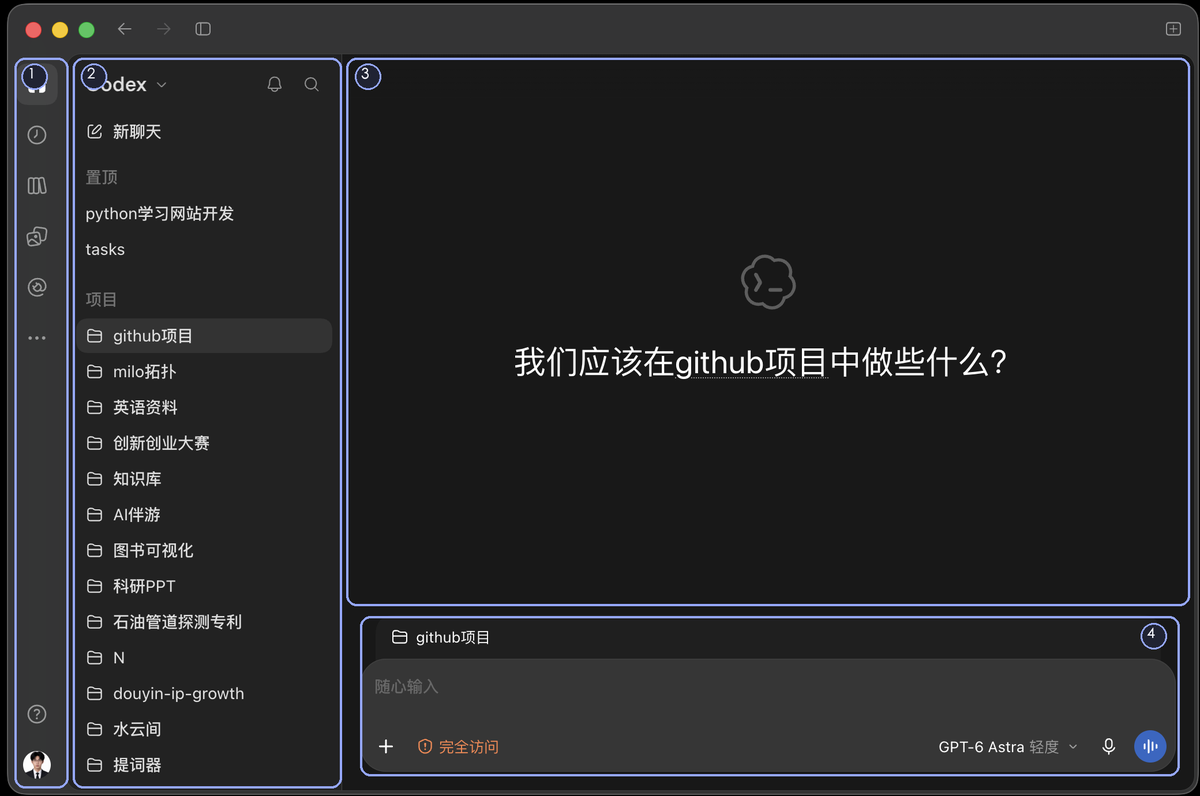
Task: Go back with the left arrow
Action: tap(125, 29)
